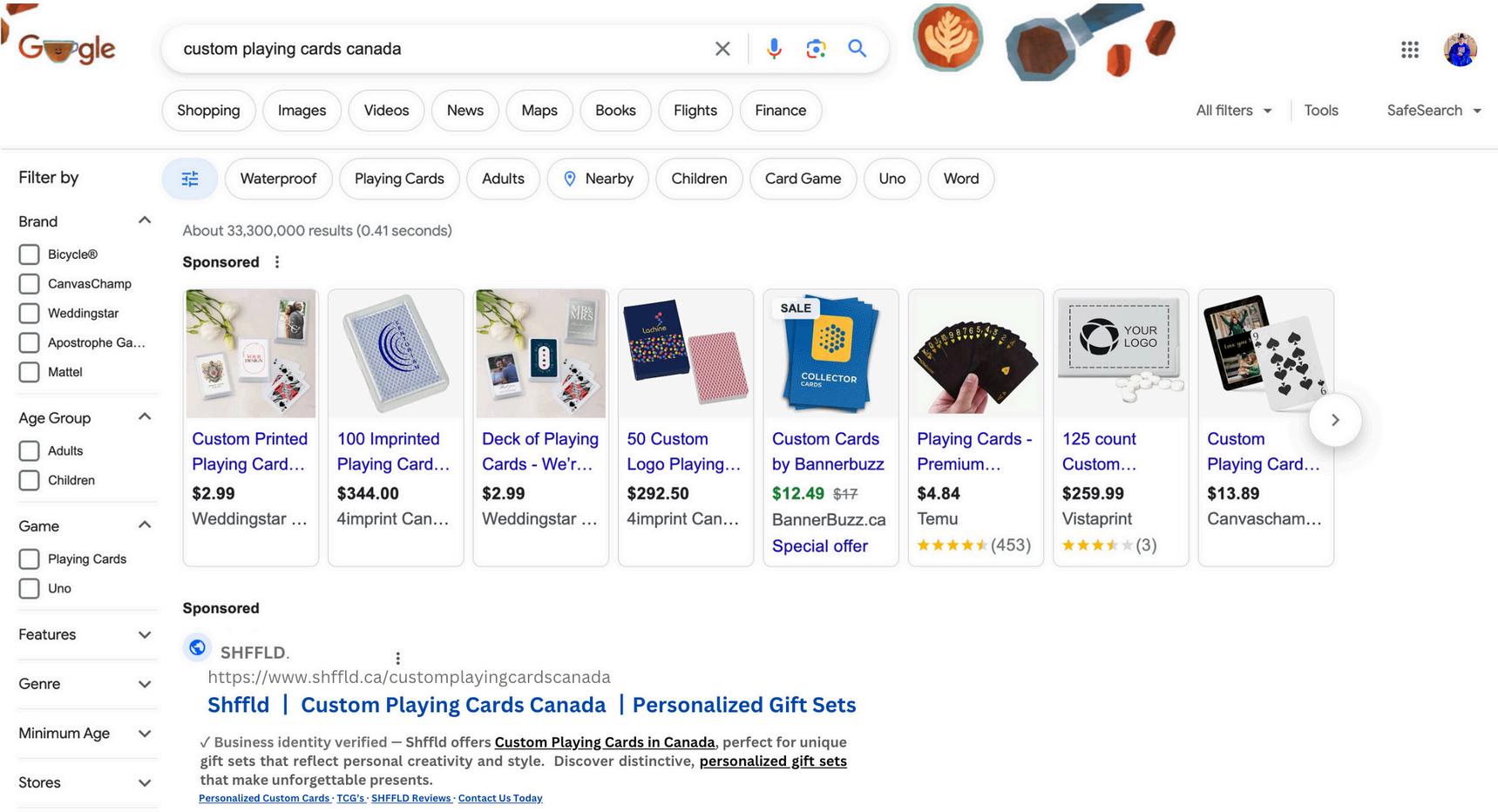1498x812 pixels.
Task: Open the Temu black playing cards thumbnail
Action: pos(975,354)
